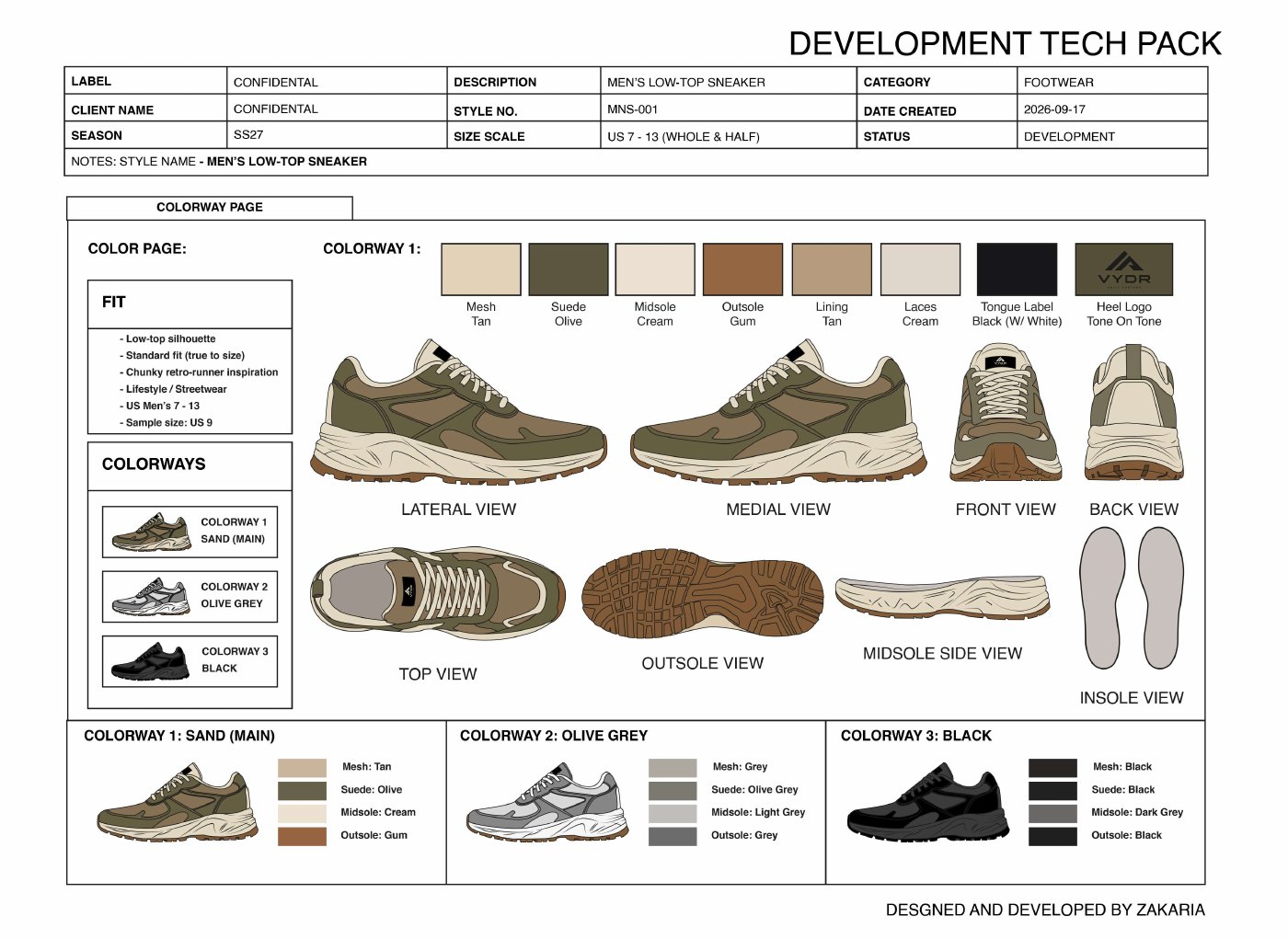
Task: Click the FIT section heading
Action: pyautogui.click(x=114, y=302)
